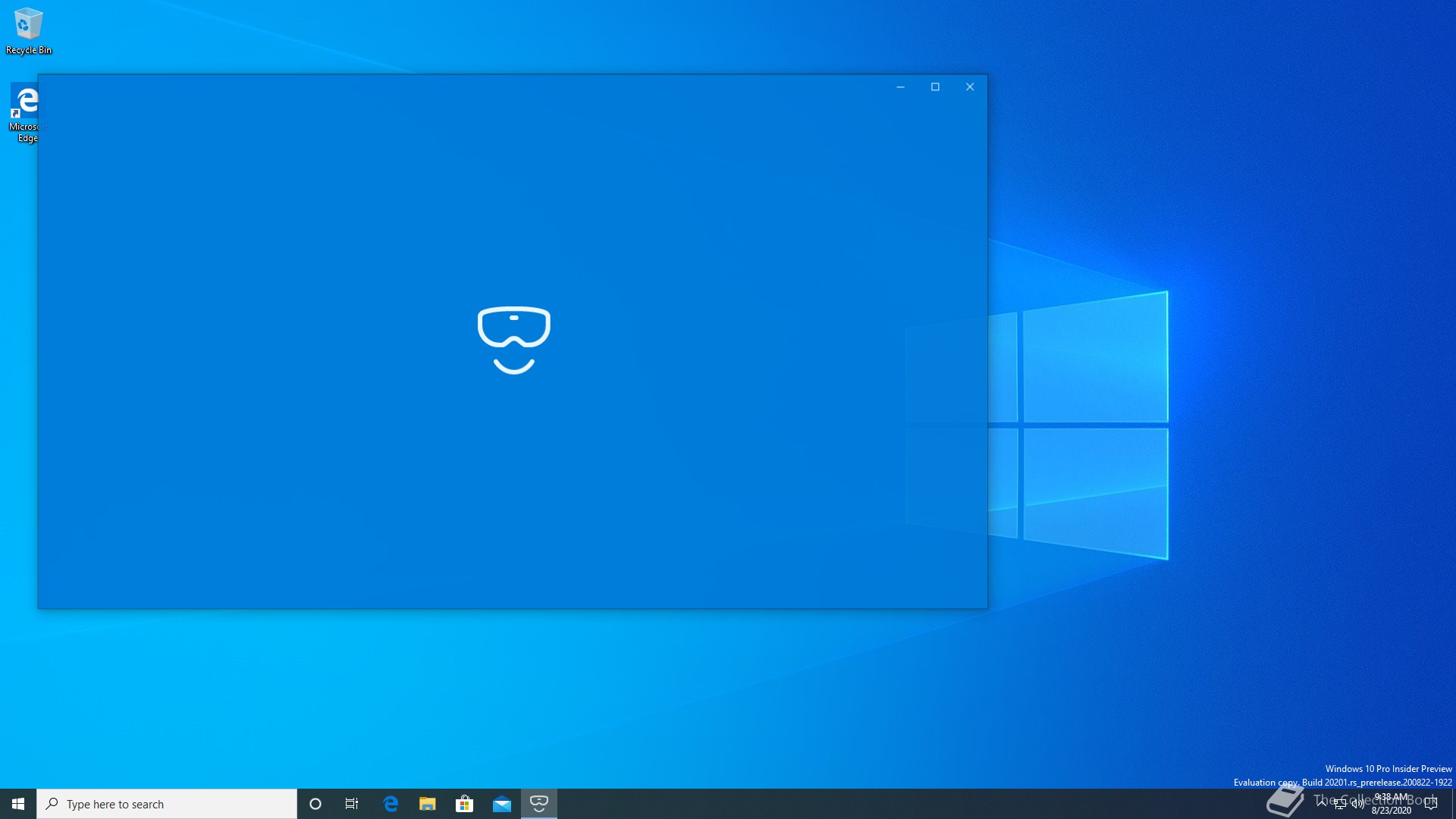
Task: Open Cortana circle icon on taskbar
Action: point(315,804)
